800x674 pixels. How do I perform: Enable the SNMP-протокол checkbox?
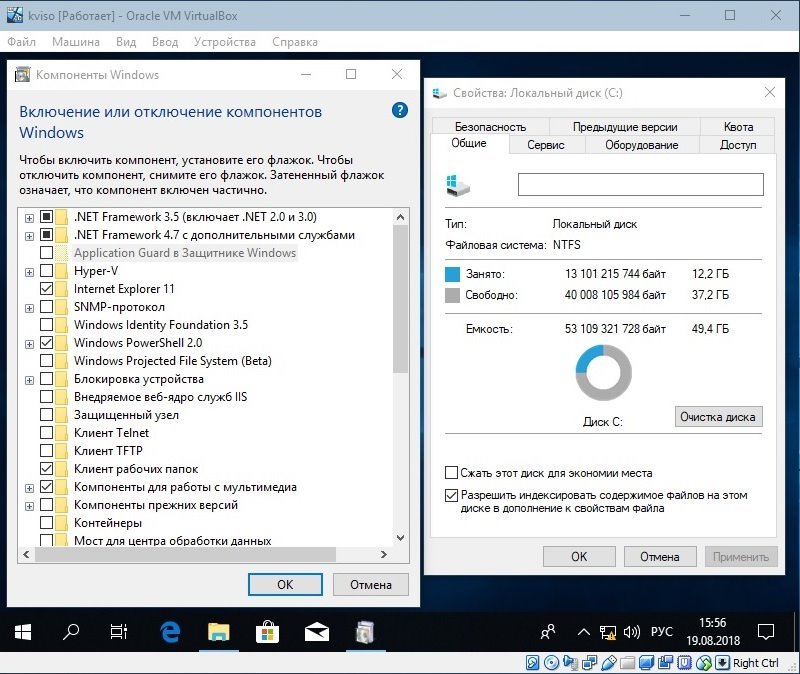click(x=46, y=307)
